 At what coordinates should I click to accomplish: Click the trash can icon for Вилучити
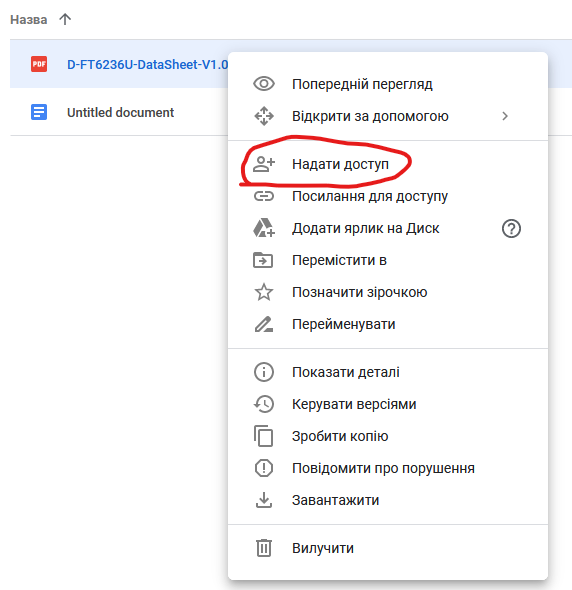pyautogui.click(x=264, y=548)
